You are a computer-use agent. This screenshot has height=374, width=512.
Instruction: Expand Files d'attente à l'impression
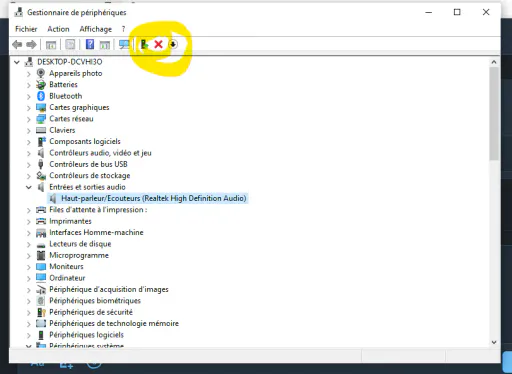click(x=29, y=210)
